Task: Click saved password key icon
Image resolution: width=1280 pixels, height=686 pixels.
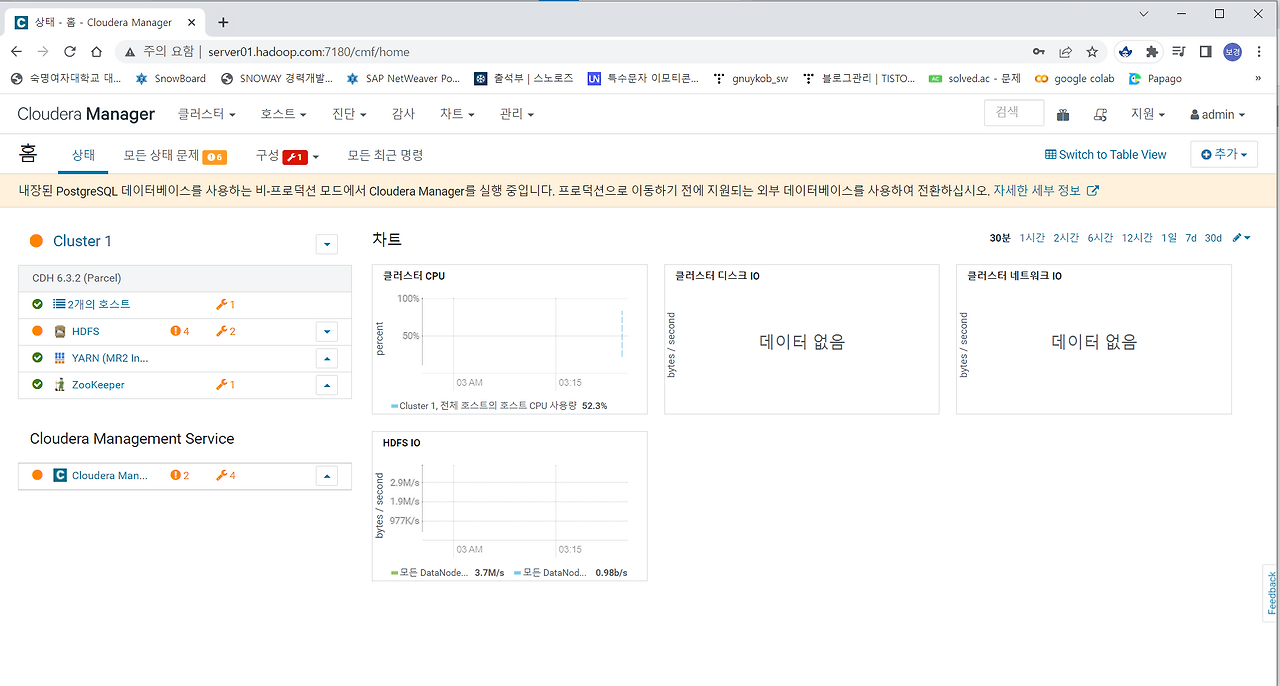Action: (x=1040, y=52)
